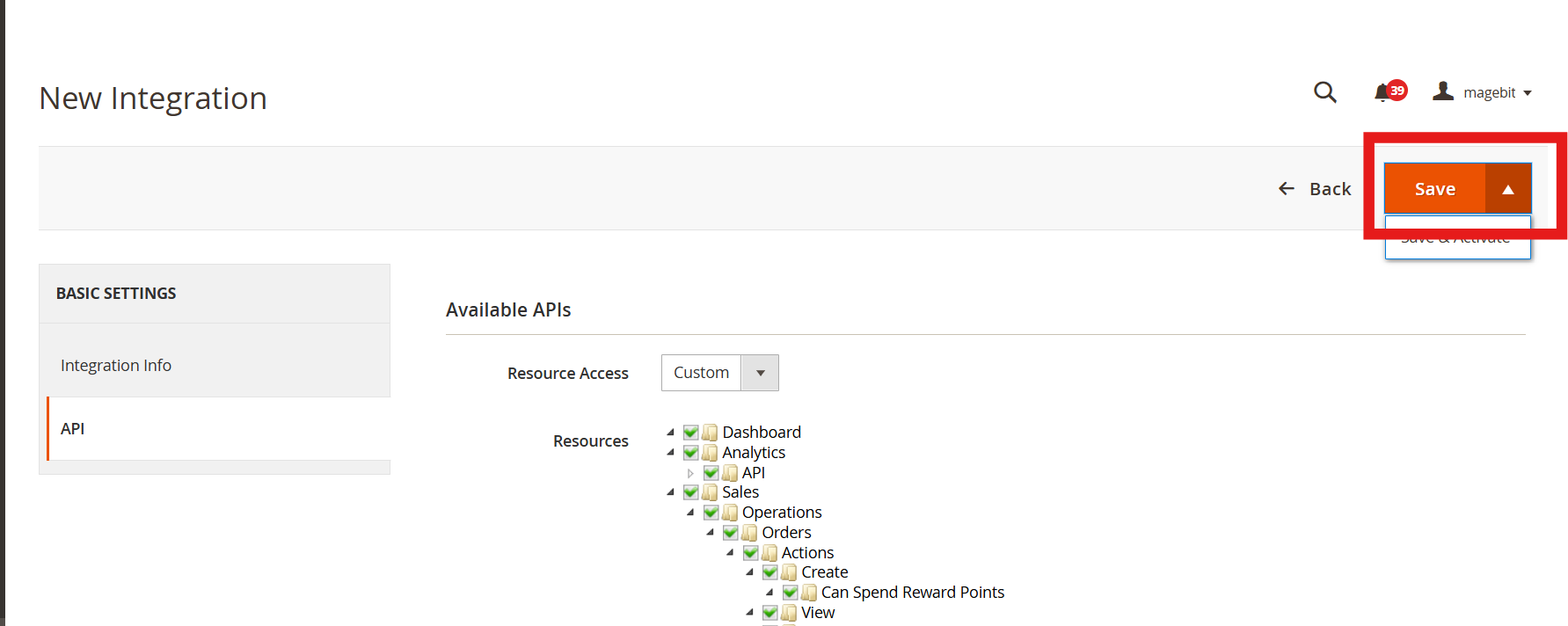Select the Can Spend Reward Points label
This screenshot has width=1568, height=626.
click(x=913, y=593)
